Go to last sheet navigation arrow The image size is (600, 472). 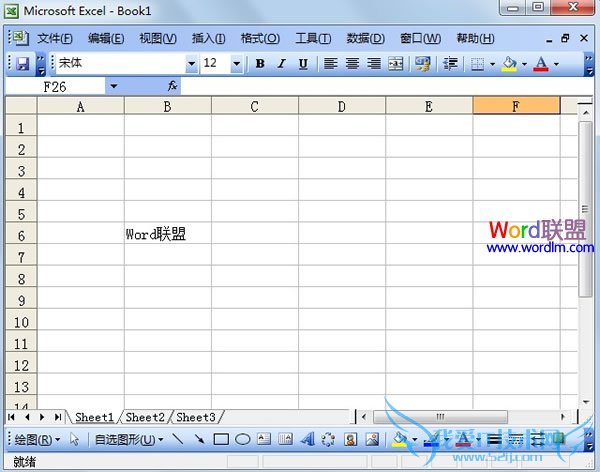(x=58, y=417)
